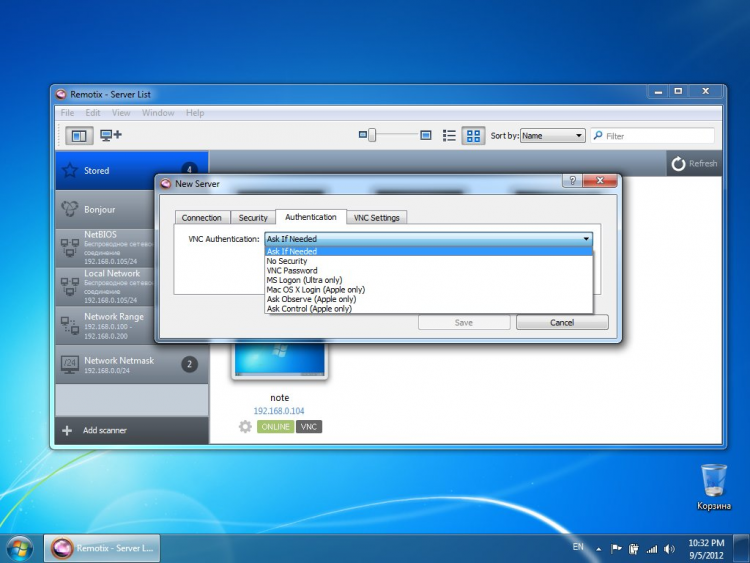Screen dimensions: 750x563
Task: Click the help question mark in New Server
Action: 573,180
